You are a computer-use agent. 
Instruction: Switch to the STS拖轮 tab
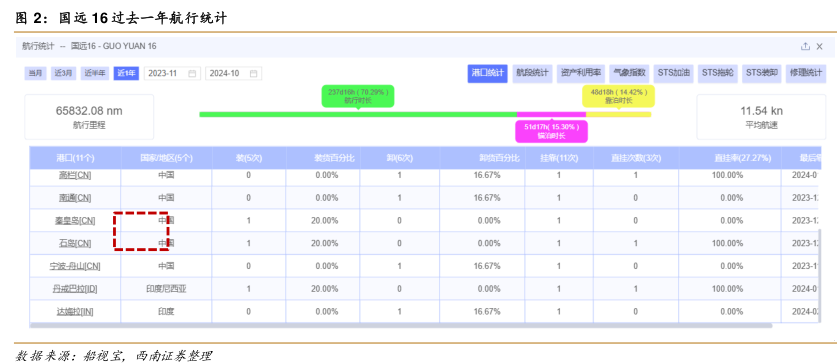click(x=717, y=74)
